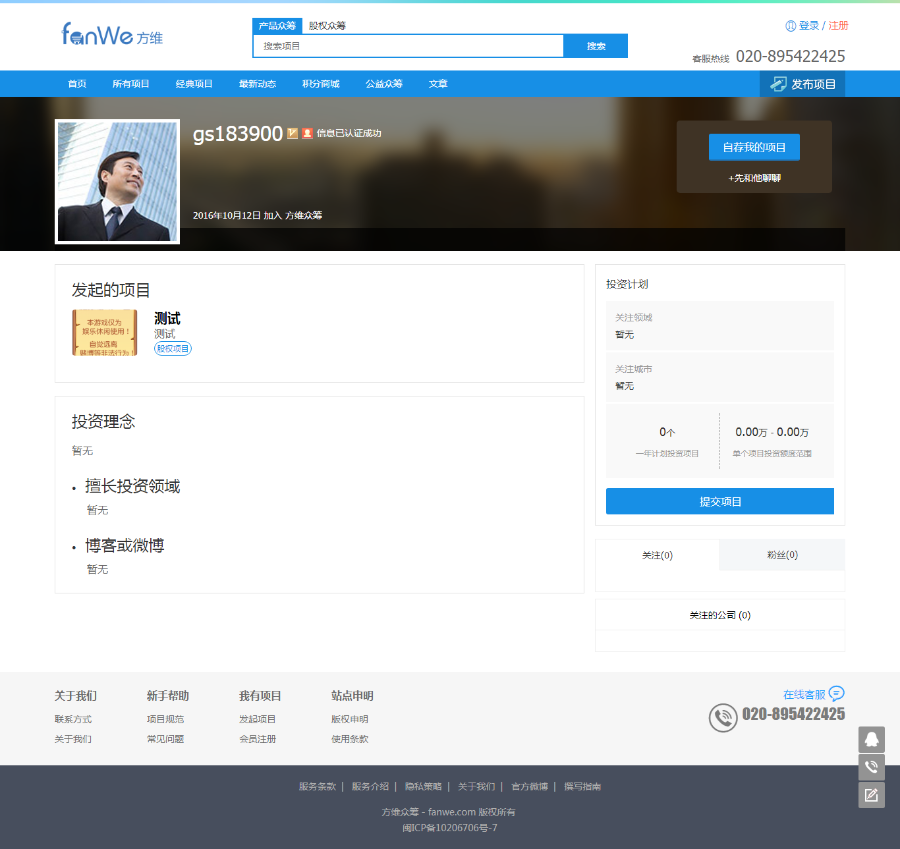Switch to 关注(0) tab
Screen dimensions: 900x849
pos(657,555)
